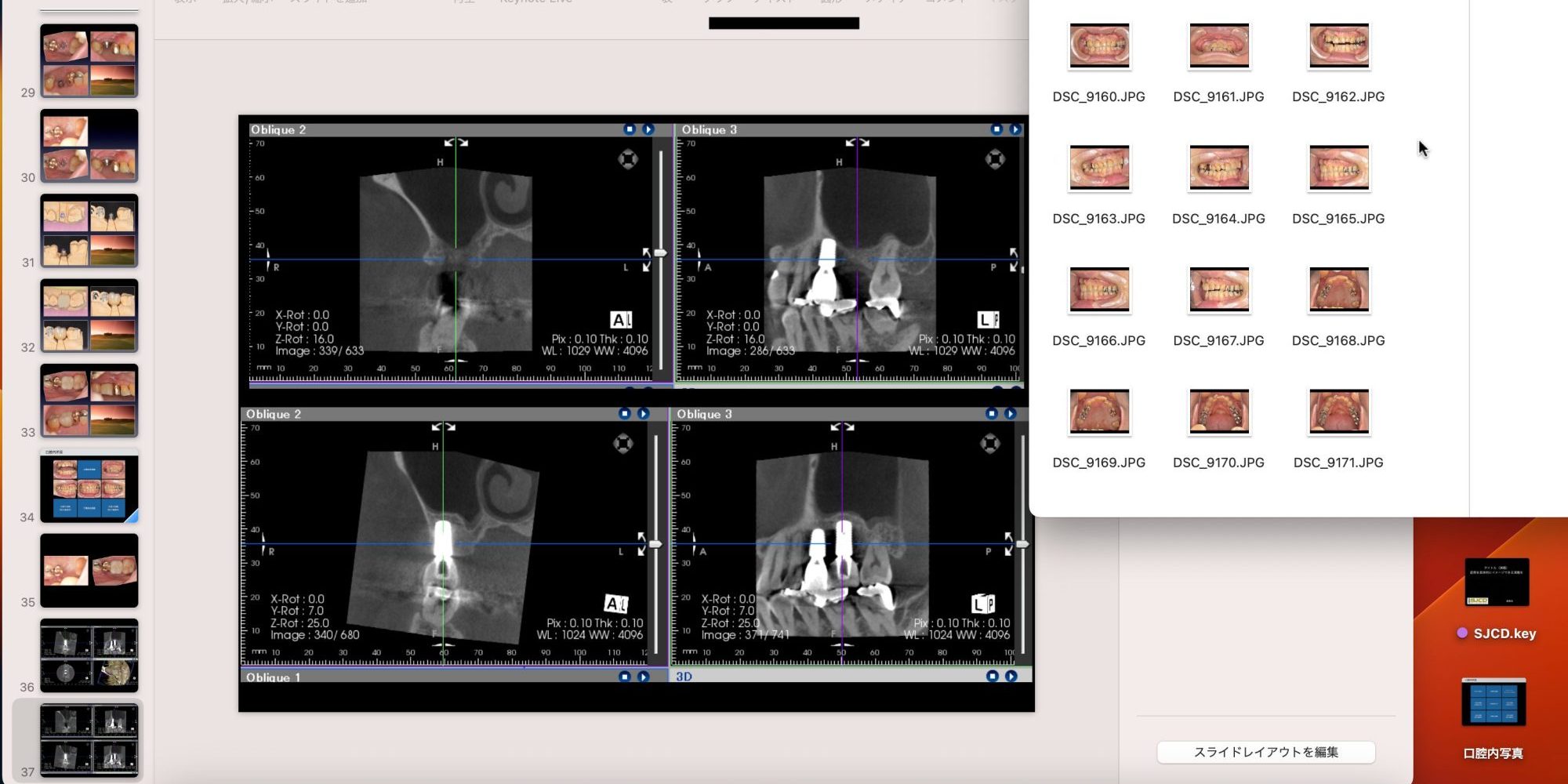Screen dimensions: 1568x784
Task: Select slide 34 thumbnail in the sidebar
Action: (x=89, y=487)
